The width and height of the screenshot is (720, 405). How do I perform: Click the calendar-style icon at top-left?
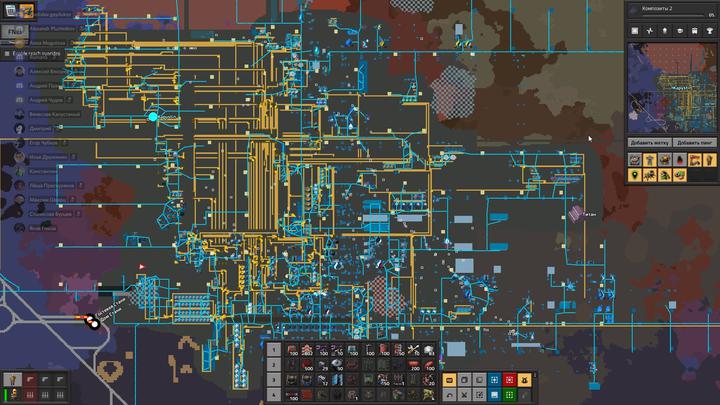(x=11, y=10)
